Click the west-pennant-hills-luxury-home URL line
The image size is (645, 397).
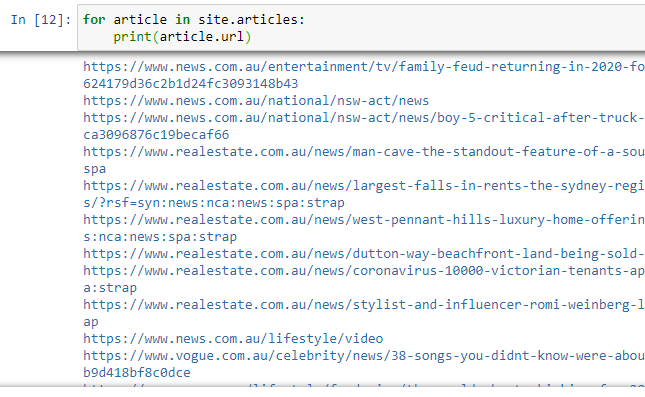364,220
